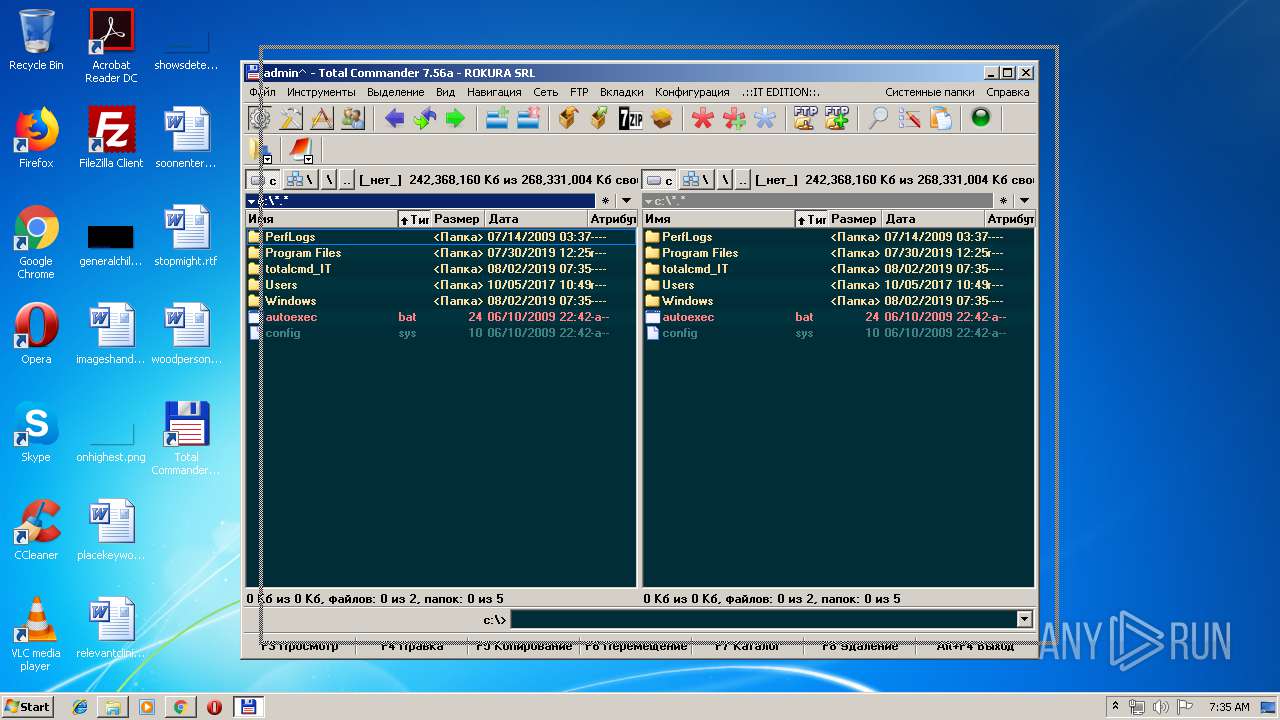Launch the 7ZIP toolbar icon
Screen dimensions: 1280x720
[x=631, y=118]
